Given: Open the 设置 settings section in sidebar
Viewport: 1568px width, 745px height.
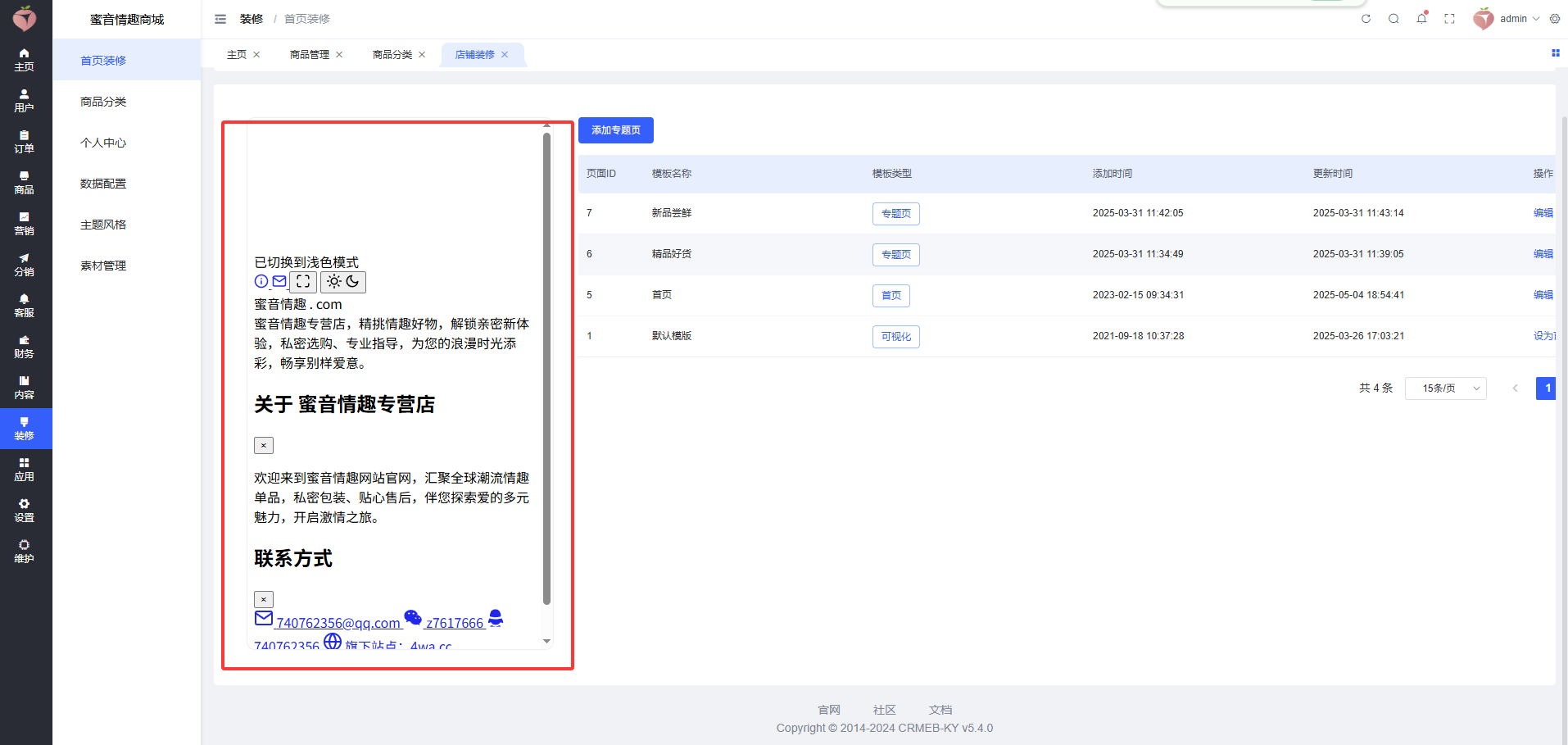Looking at the screenshot, I should tap(25, 511).
